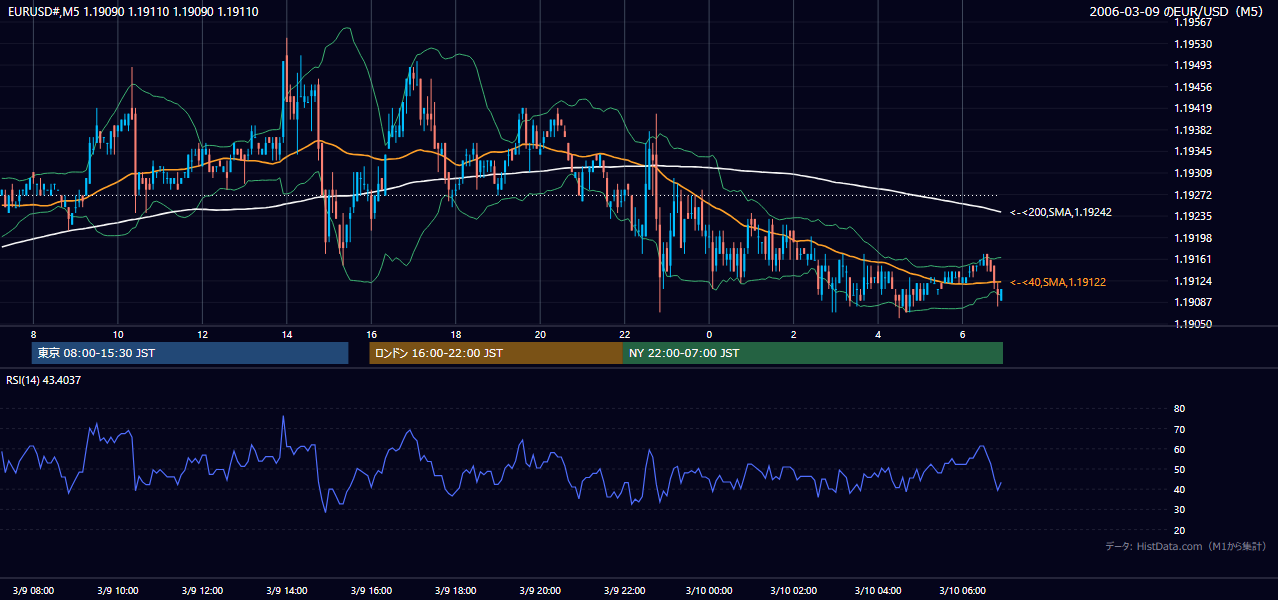Viewport: 1278px width, 600px height.
Task: Click the London 16:00-22:00 JST session bar
Action: pos(496,353)
